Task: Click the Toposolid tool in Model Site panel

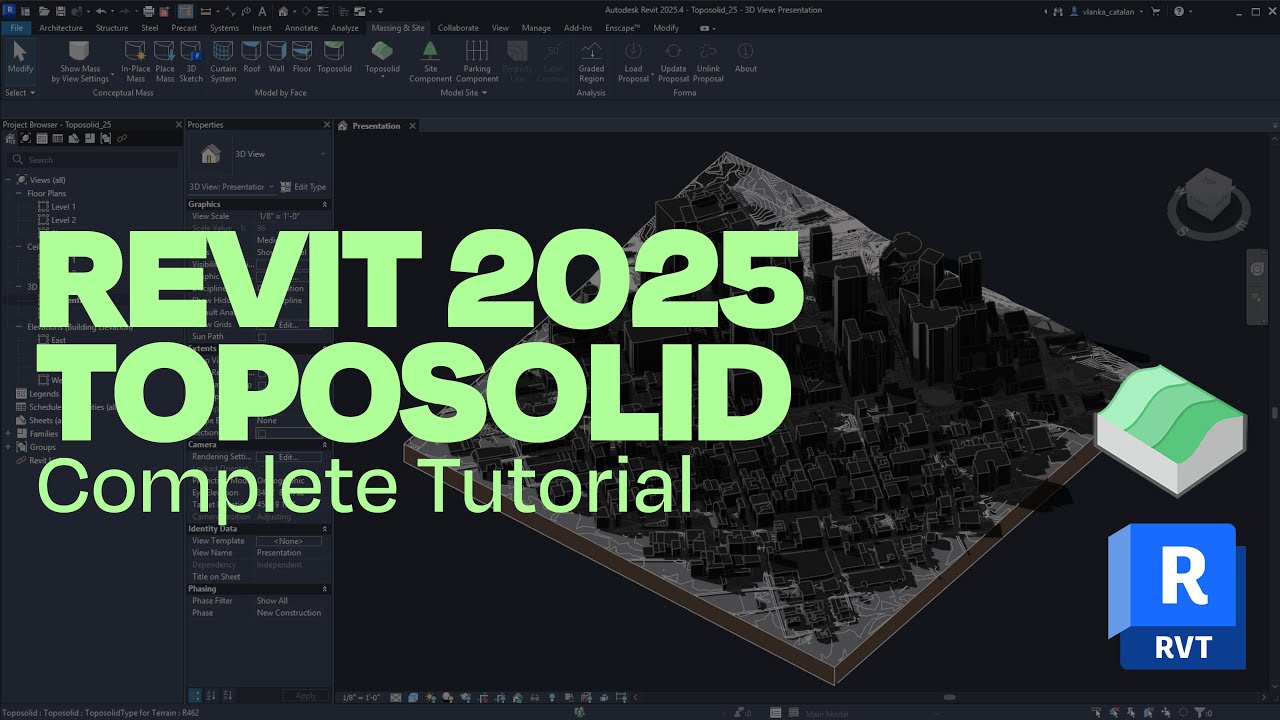Action: [382, 58]
